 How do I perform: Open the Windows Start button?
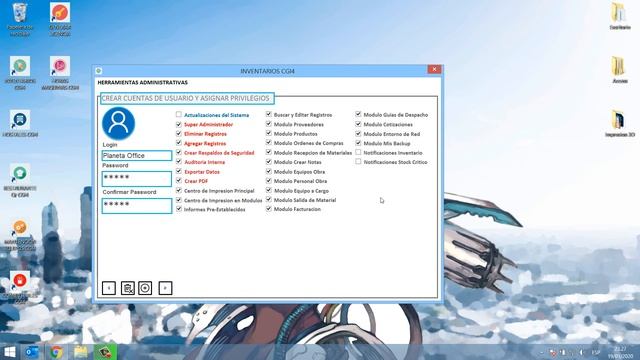click(x=9, y=352)
